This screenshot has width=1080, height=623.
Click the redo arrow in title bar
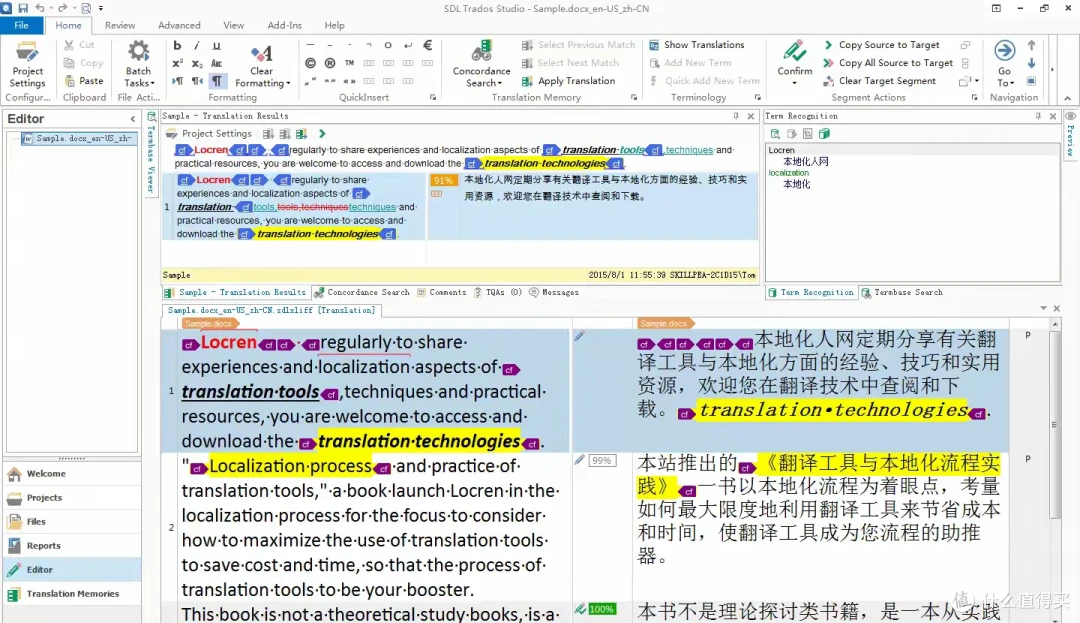click(63, 8)
